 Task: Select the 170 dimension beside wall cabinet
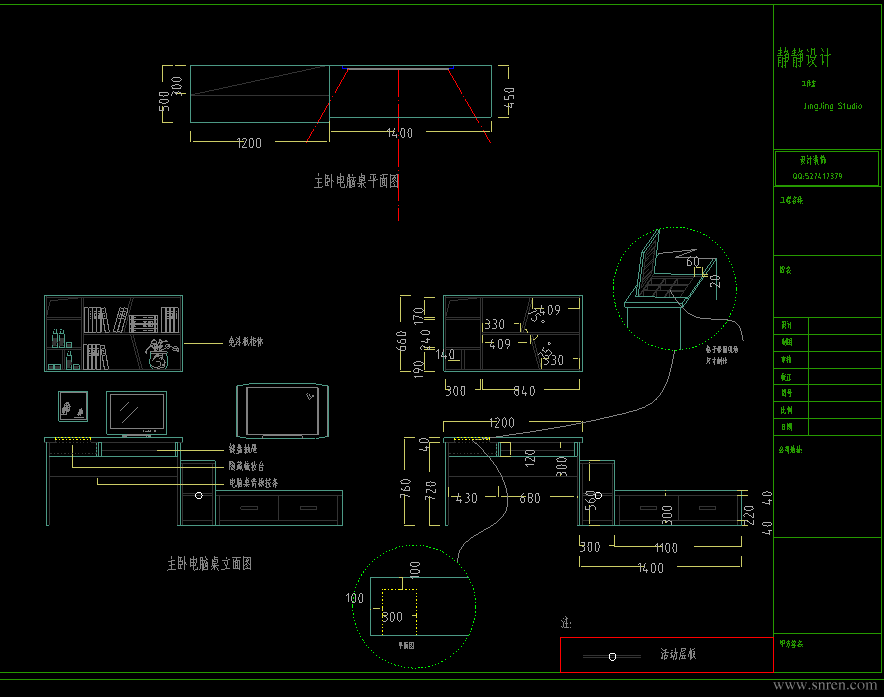tap(418, 315)
